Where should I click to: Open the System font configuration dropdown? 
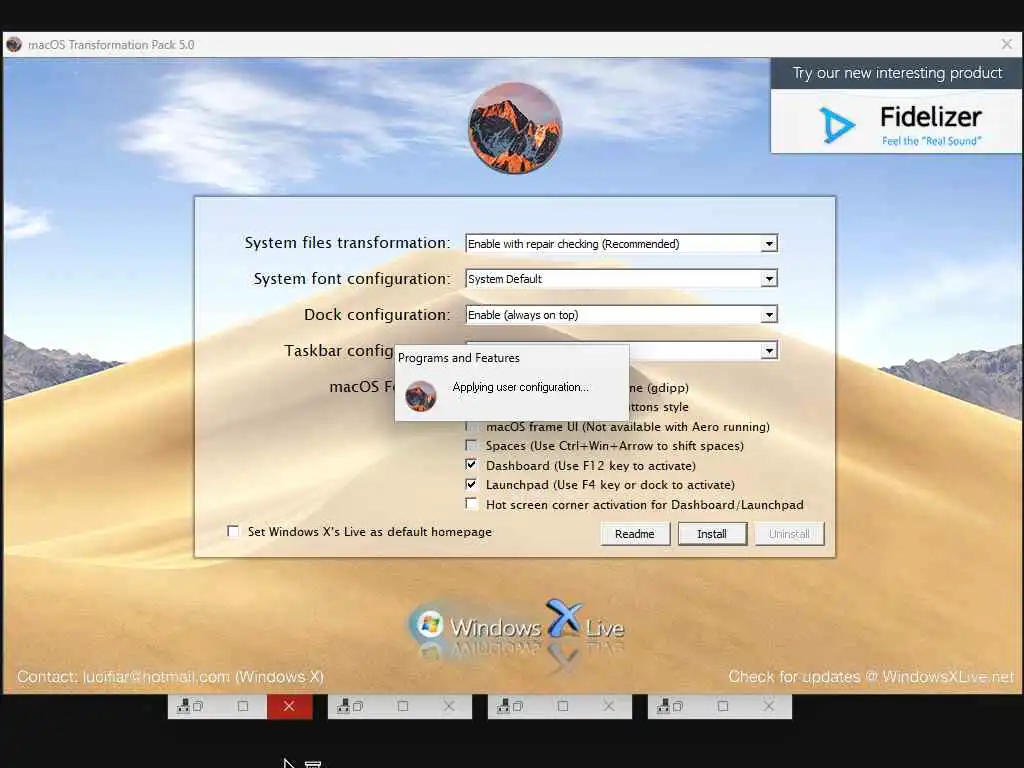[x=621, y=279]
